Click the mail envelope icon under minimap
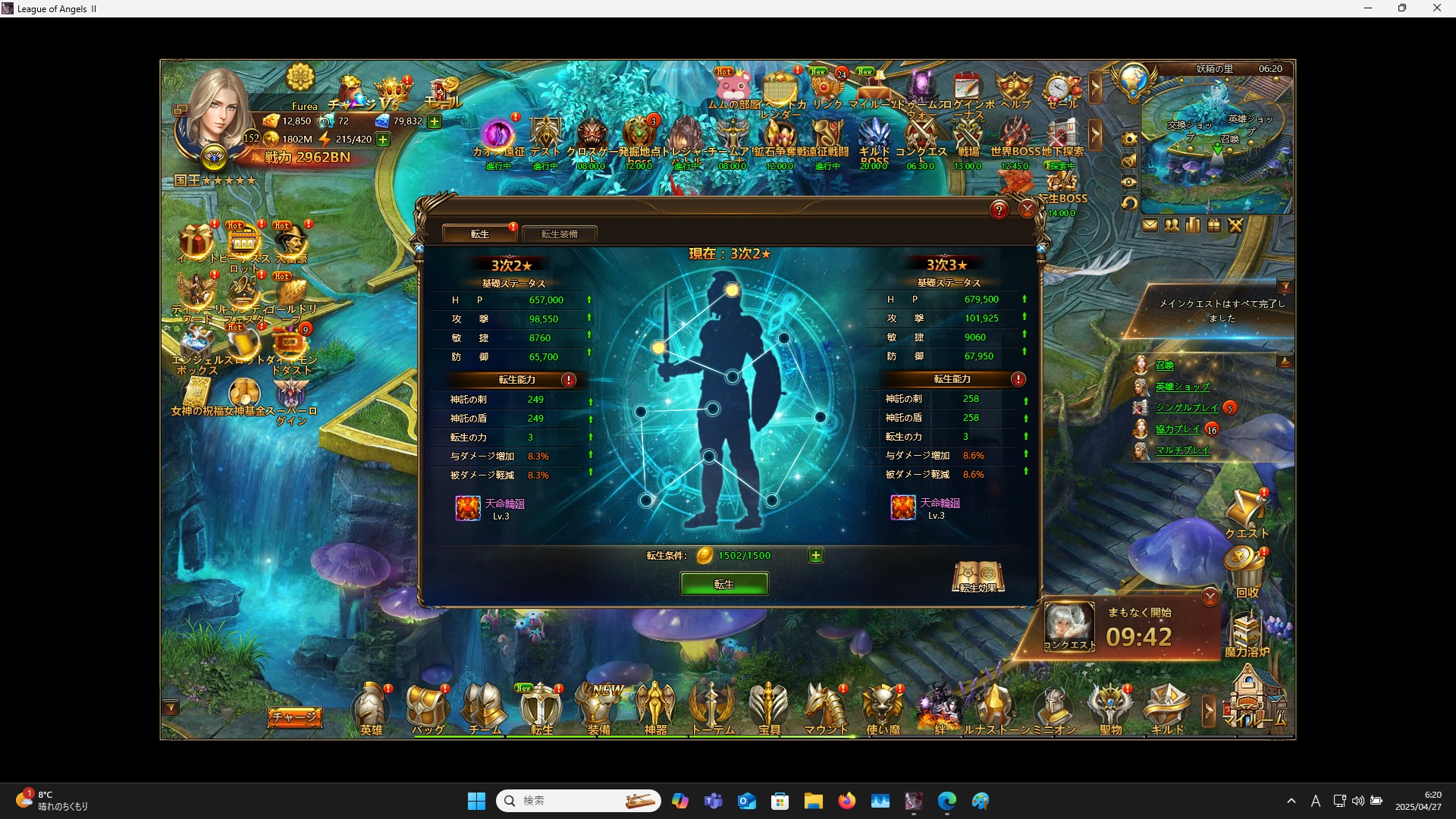 pyautogui.click(x=1150, y=225)
